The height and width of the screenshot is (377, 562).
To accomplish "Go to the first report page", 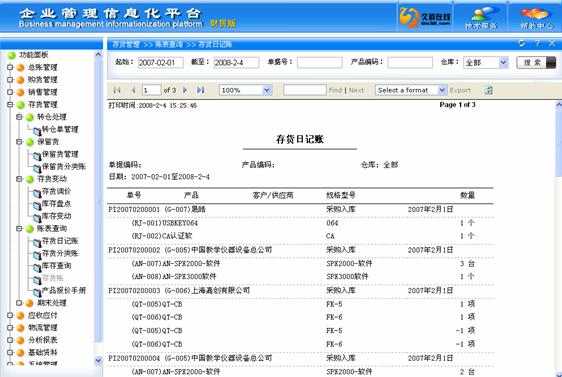I will [117, 90].
